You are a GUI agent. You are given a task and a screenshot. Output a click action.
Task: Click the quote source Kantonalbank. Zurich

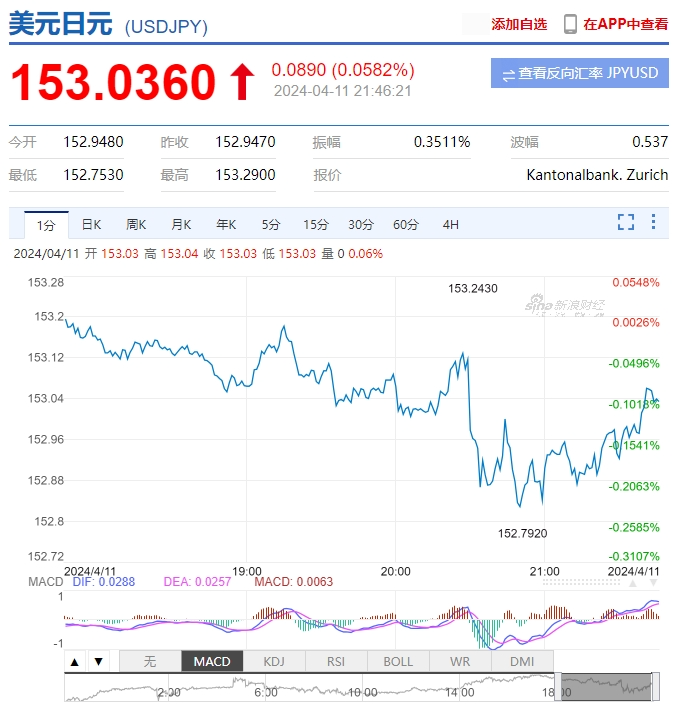[597, 175]
